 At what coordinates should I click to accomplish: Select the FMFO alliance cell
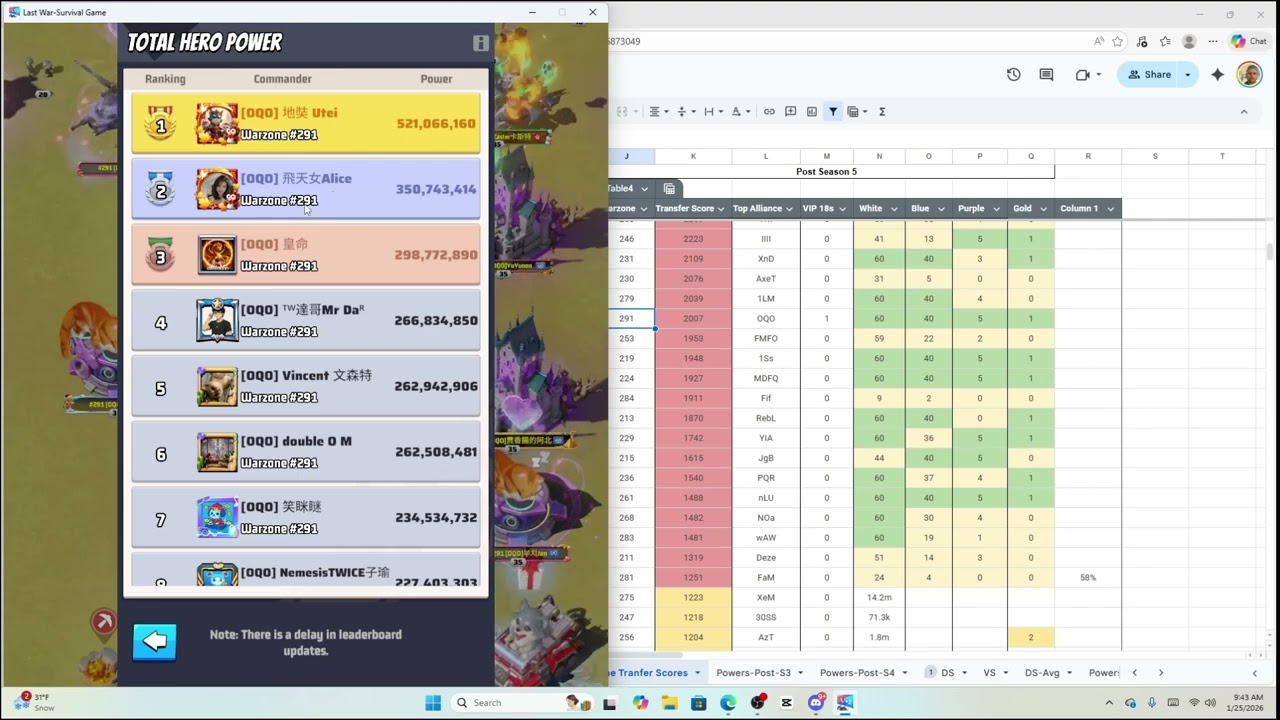point(766,339)
